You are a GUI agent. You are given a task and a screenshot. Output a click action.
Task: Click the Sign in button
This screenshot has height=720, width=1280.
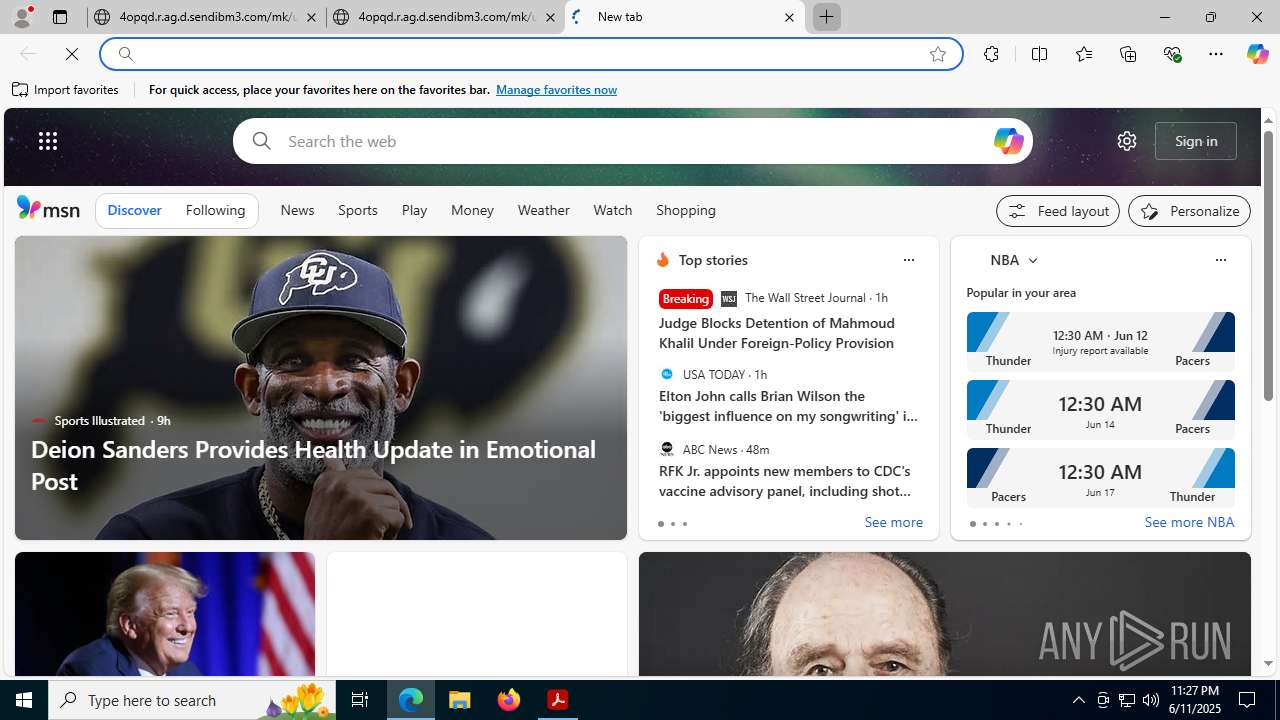click(x=1196, y=141)
